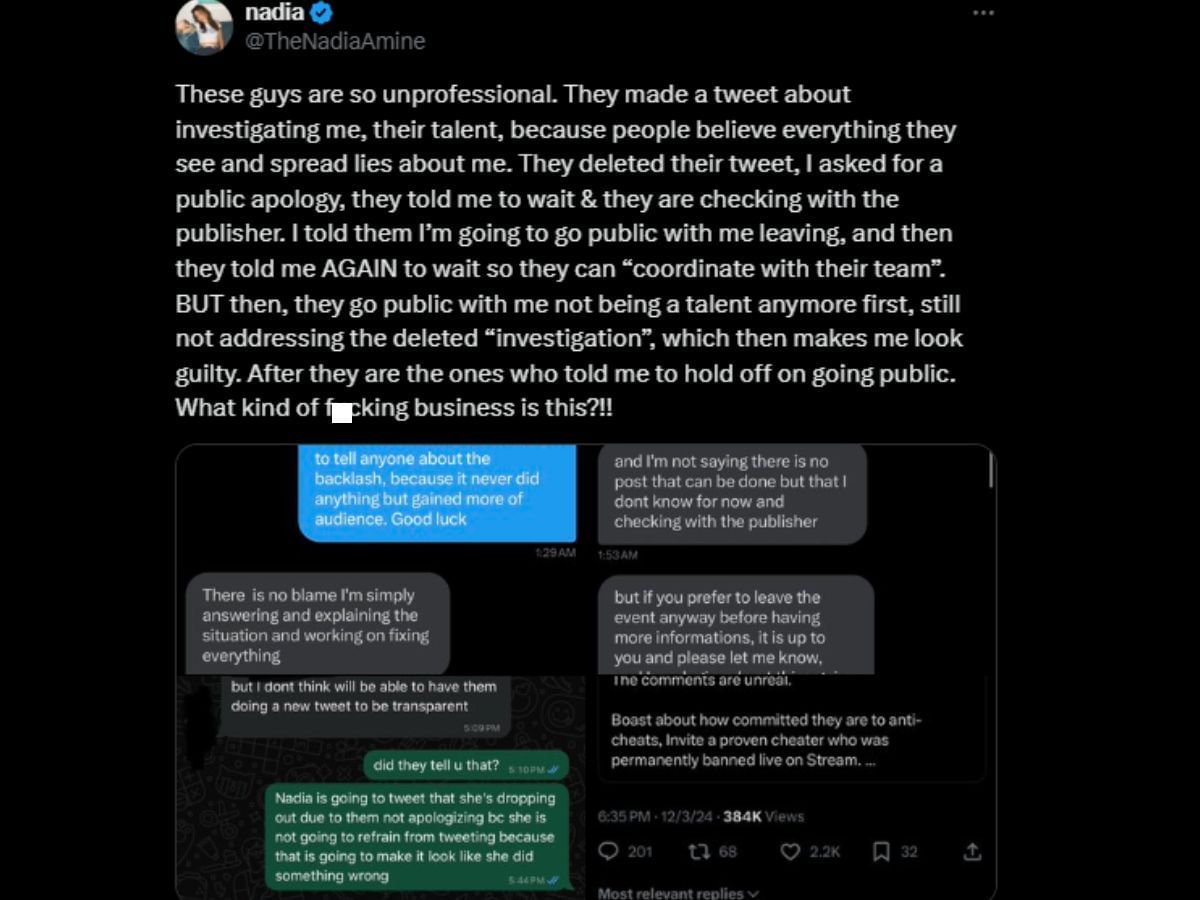This screenshot has height=900, width=1200.
Task: Click nadia's circular profile avatar
Action: point(205,27)
